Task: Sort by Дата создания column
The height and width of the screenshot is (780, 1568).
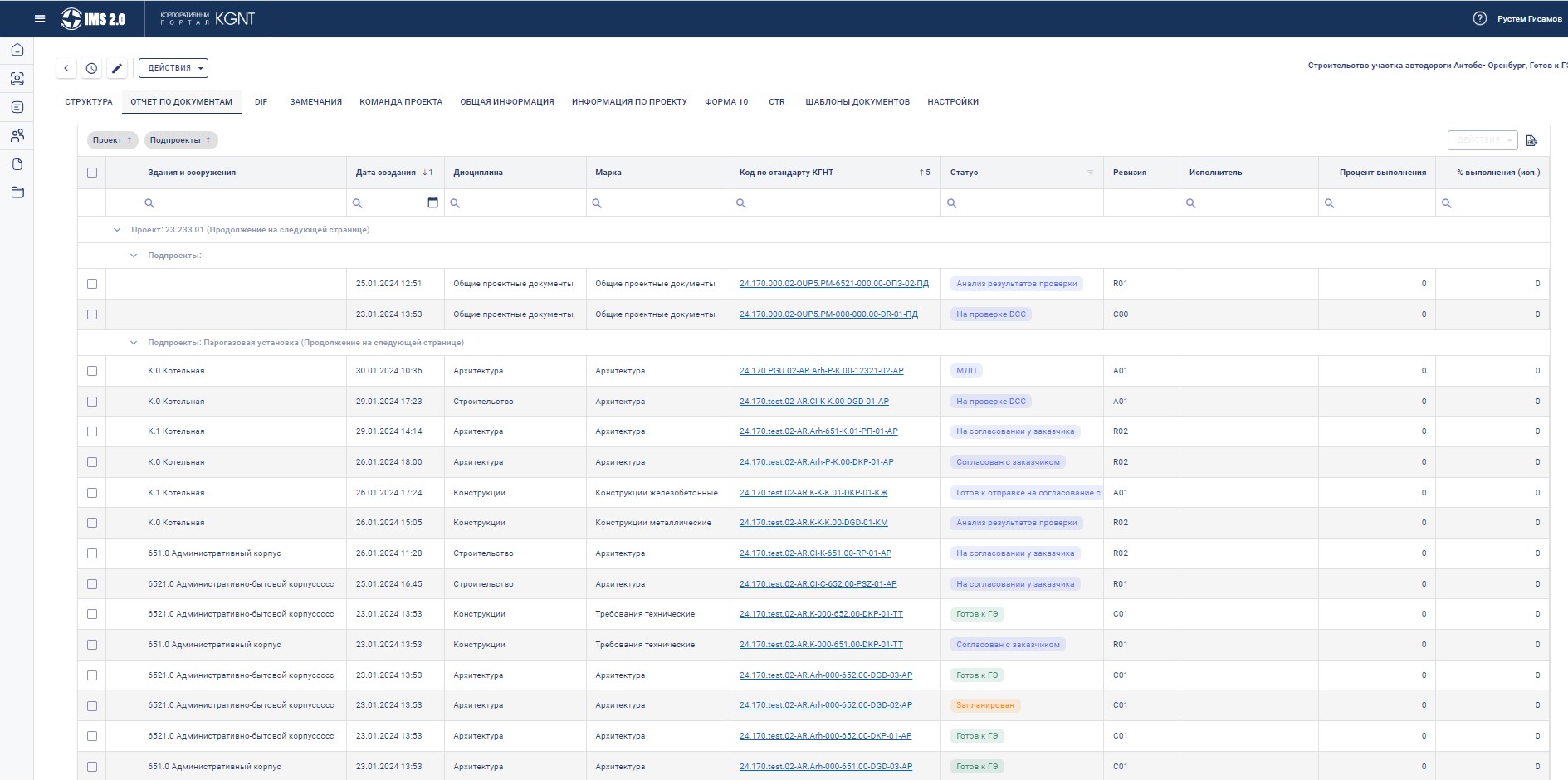Action: [x=394, y=173]
